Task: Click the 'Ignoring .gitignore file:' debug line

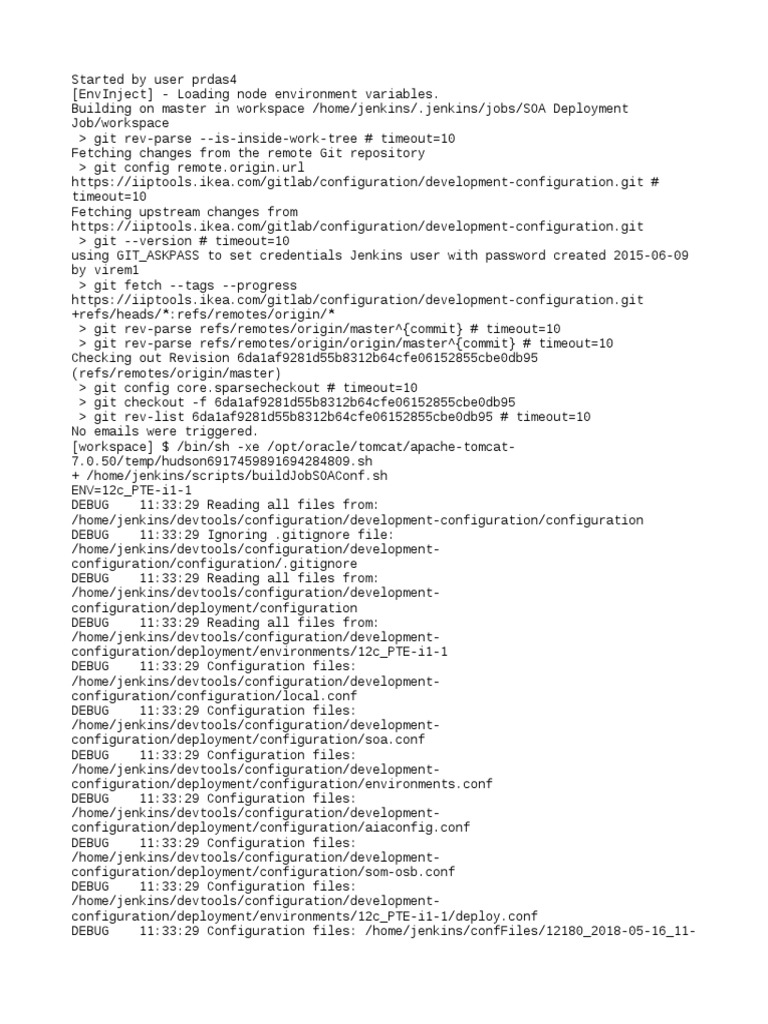Action: click(x=232, y=535)
